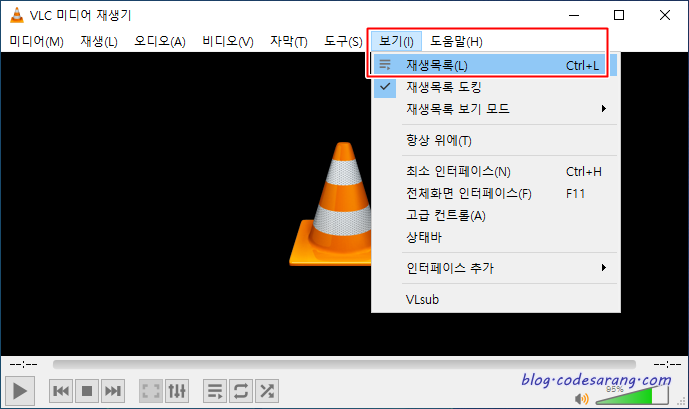Open the 미디어(M) menu

(36, 41)
